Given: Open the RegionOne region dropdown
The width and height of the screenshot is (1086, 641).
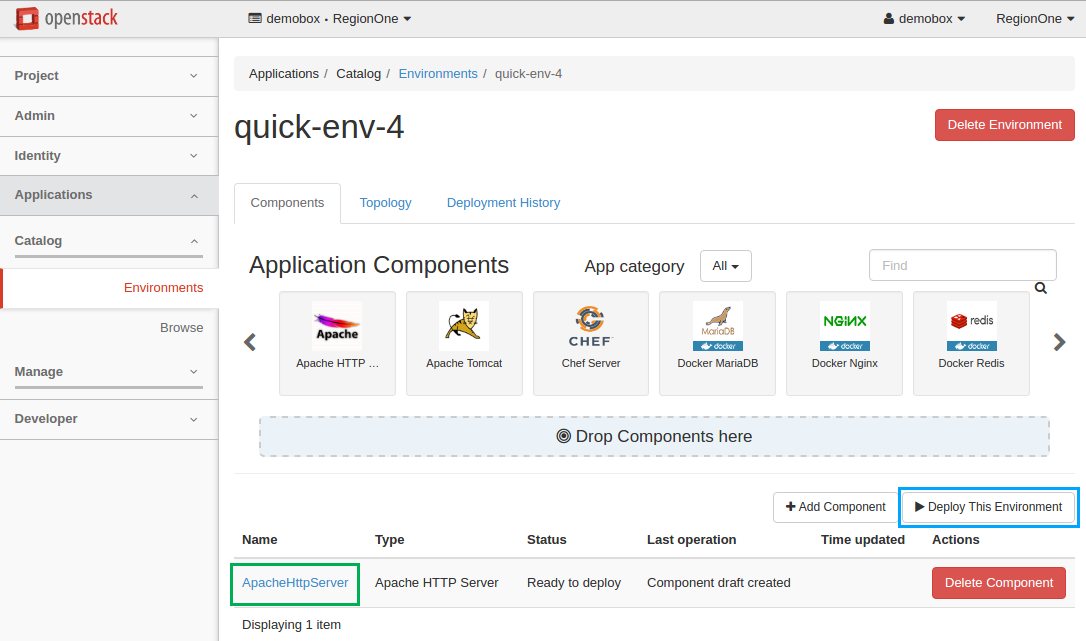Looking at the screenshot, I should click(1034, 18).
